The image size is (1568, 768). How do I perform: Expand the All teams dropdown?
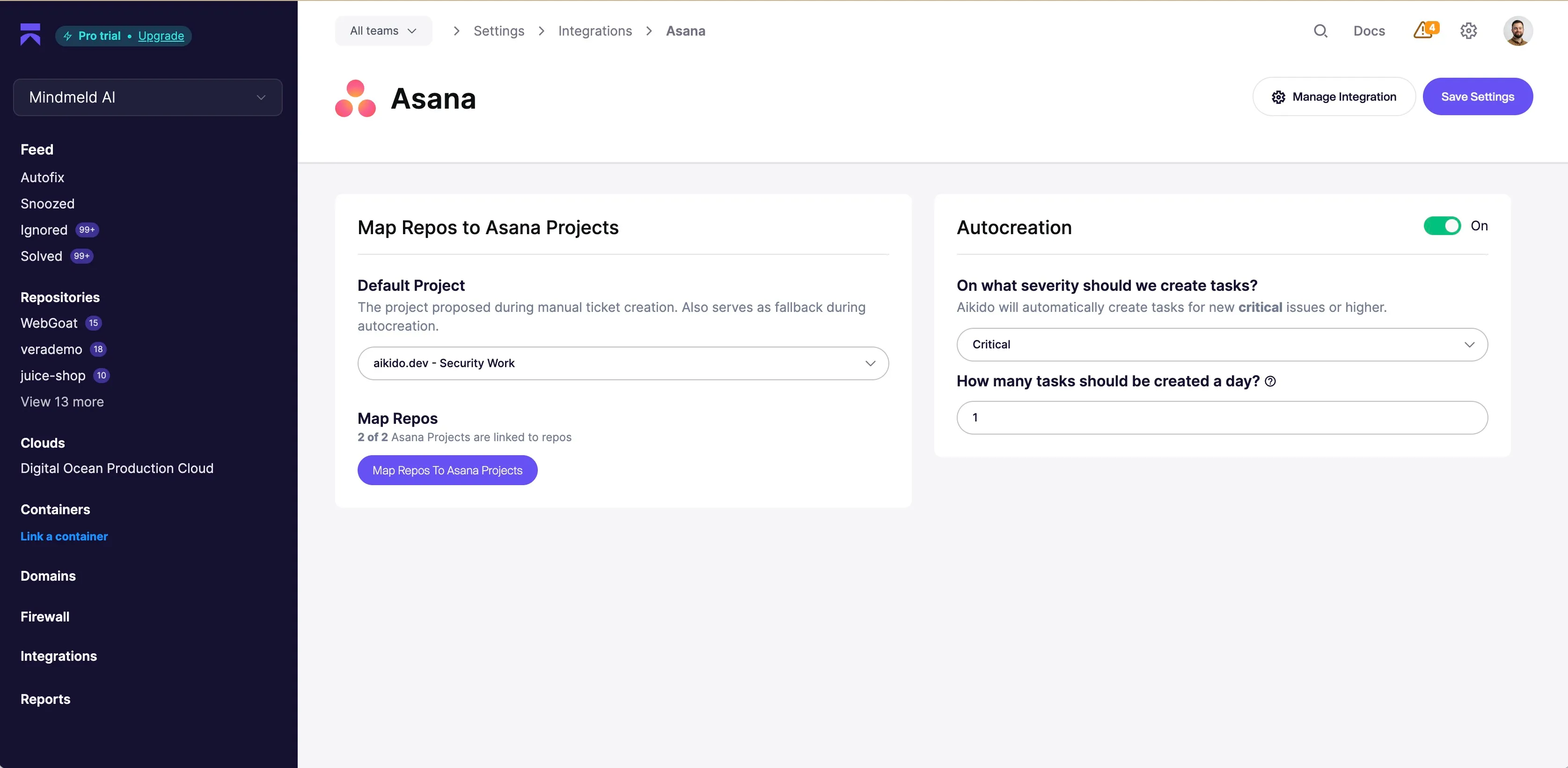pyautogui.click(x=383, y=31)
